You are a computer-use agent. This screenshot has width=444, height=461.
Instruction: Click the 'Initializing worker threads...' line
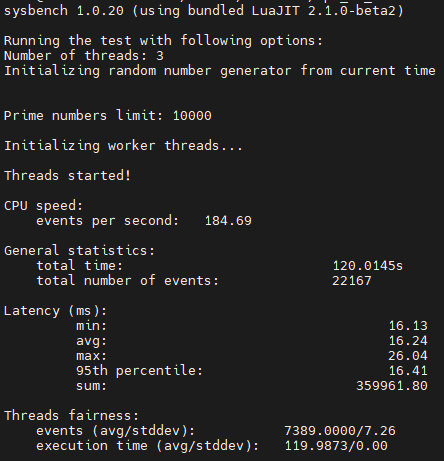[x=123, y=146]
